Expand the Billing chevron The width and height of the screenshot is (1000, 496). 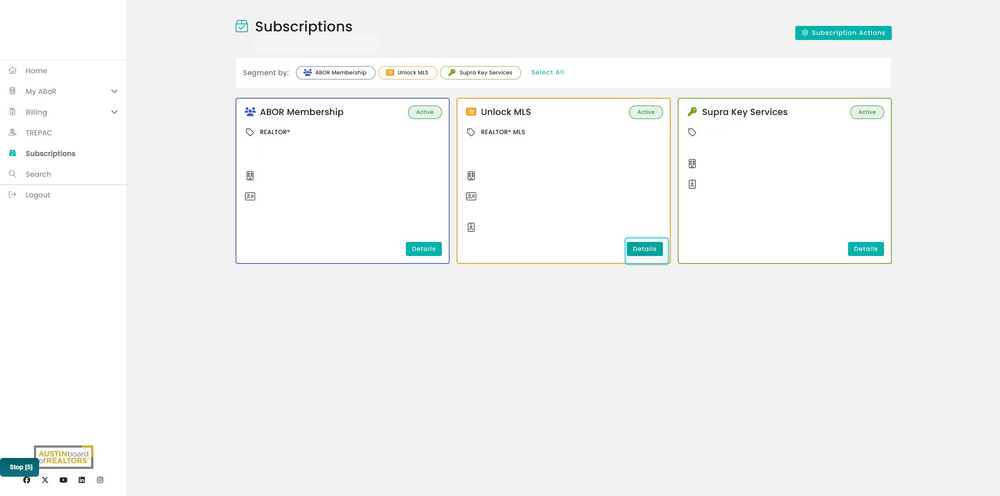click(x=114, y=112)
